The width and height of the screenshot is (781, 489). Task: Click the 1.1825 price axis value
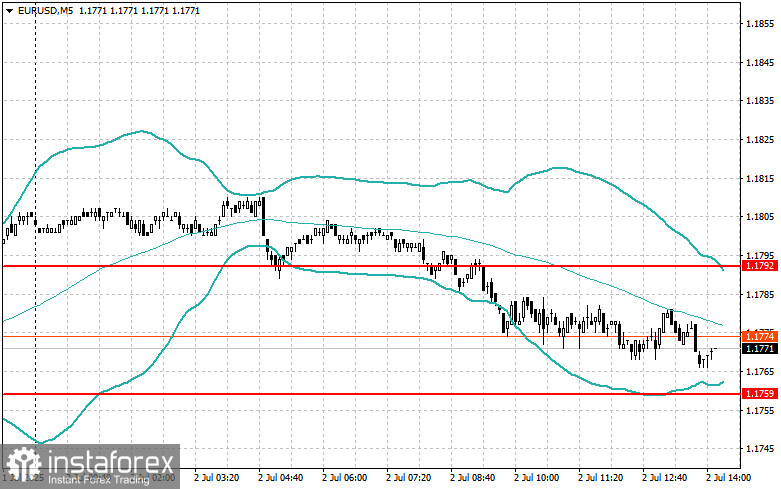760,139
